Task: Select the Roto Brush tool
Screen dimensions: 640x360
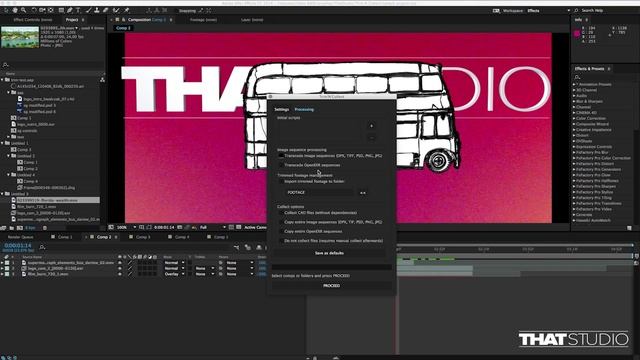Action: pyautogui.click(x=116, y=10)
